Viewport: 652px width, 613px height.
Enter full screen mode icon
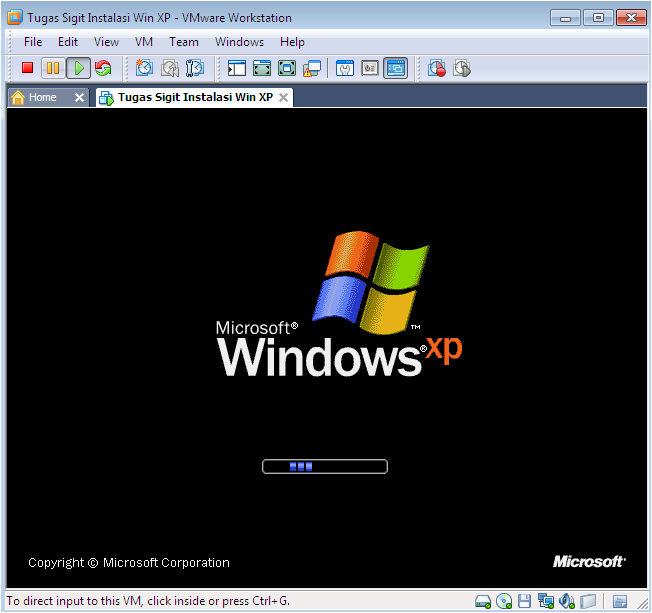point(287,68)
